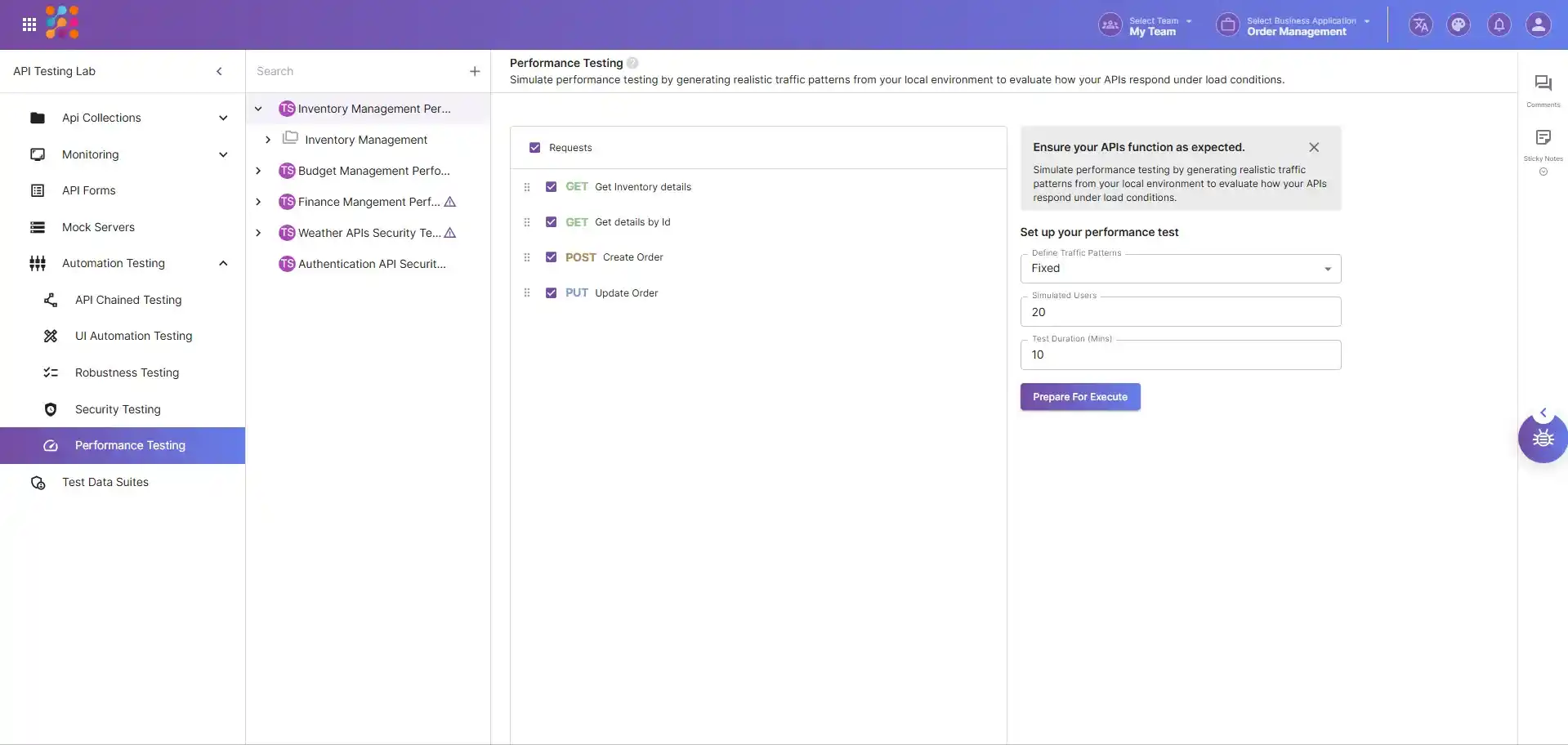Open the Comments panel icon
1568x745 pixels.
coord(1543,83)
